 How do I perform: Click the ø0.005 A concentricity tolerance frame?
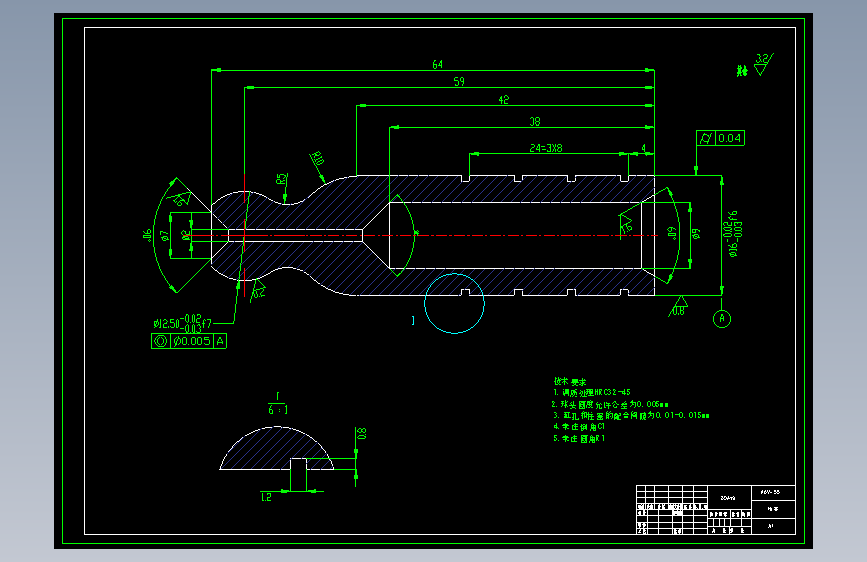[189, 341]
